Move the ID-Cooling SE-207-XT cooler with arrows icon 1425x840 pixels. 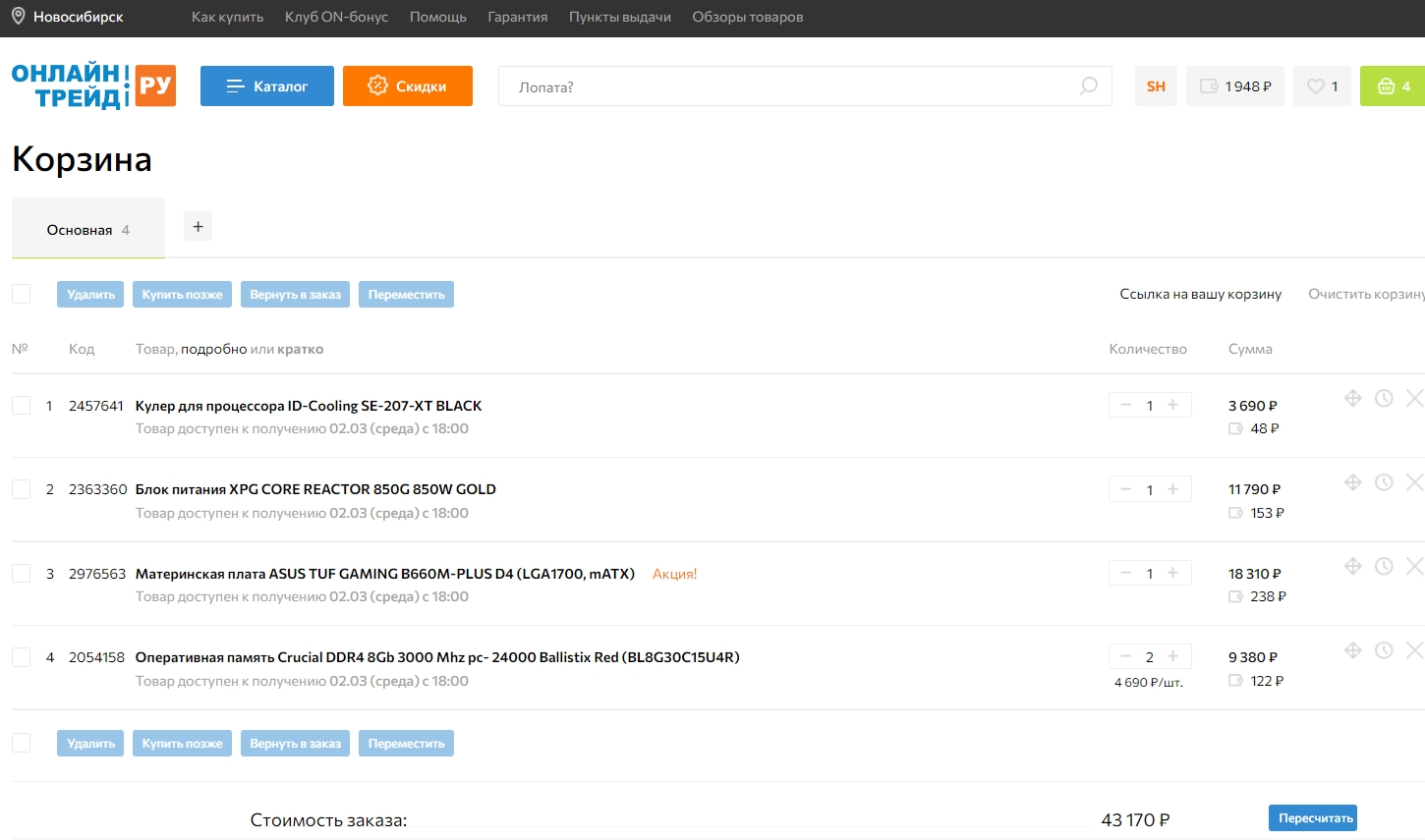click(x=1353, y=398)
